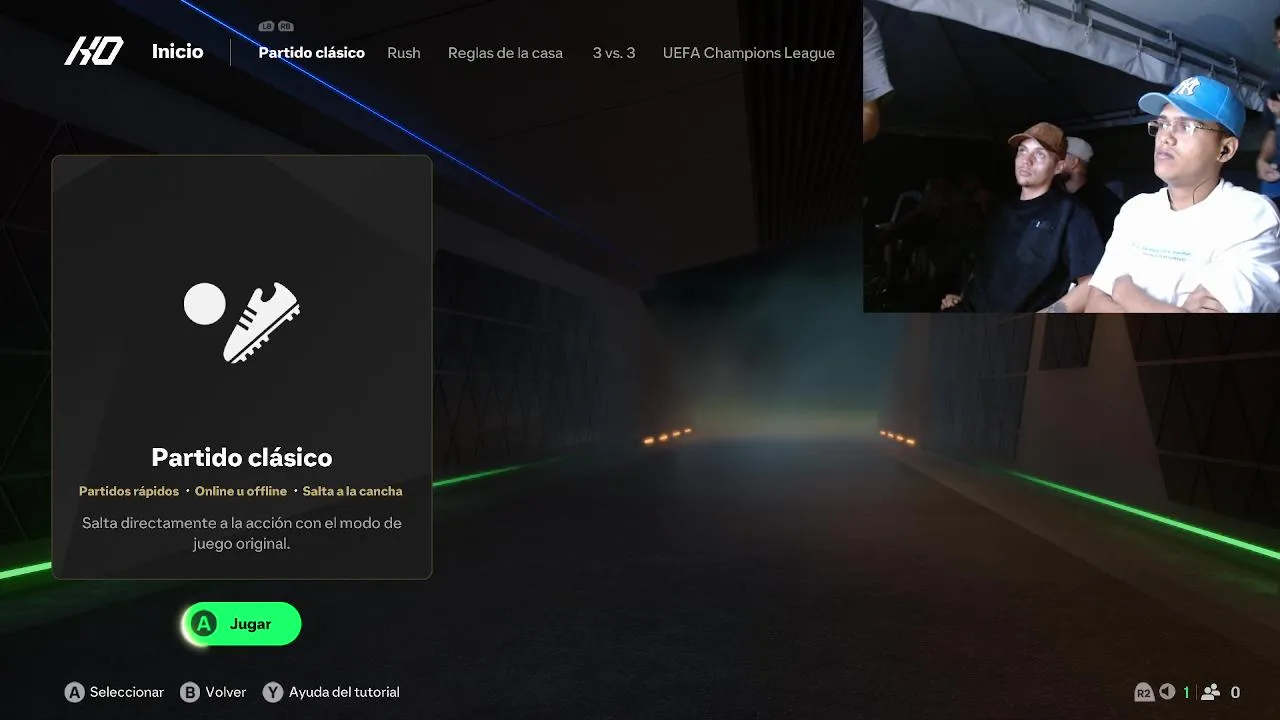This screenshot has height=720, width=1280.
Task: Click the A button icon for Seleccionar
Action: pos(74,692)
